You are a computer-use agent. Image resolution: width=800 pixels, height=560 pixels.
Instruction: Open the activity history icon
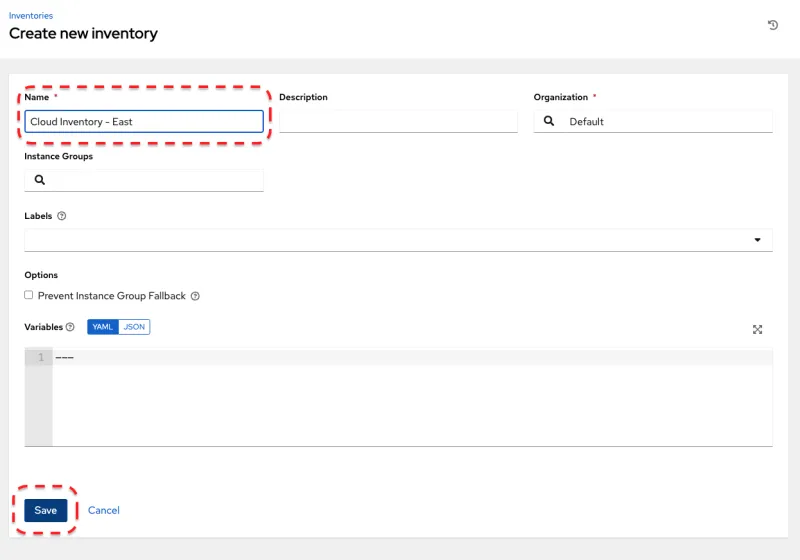pyautogui.click(x=773, y=25)
